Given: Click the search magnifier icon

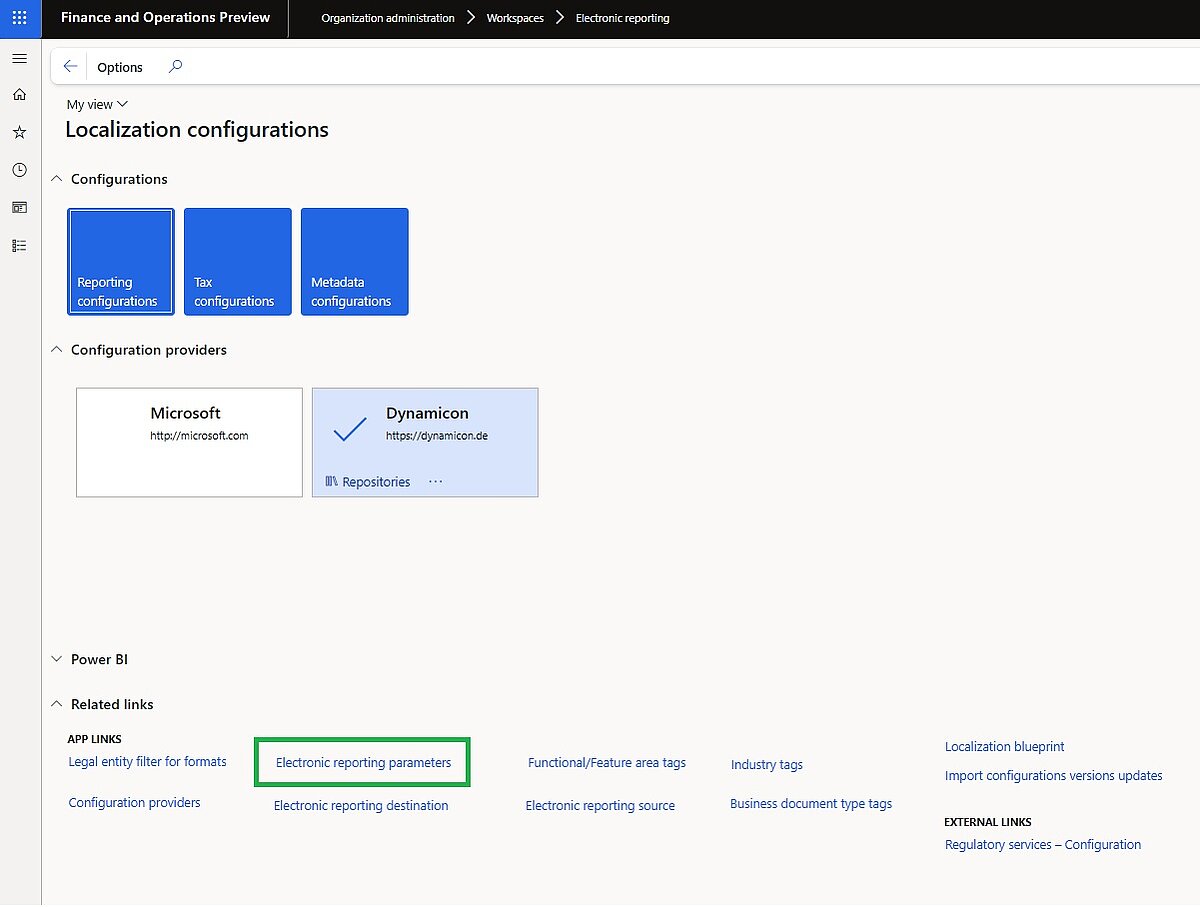Looking at the screenshot, I should [x=176, y=67].
